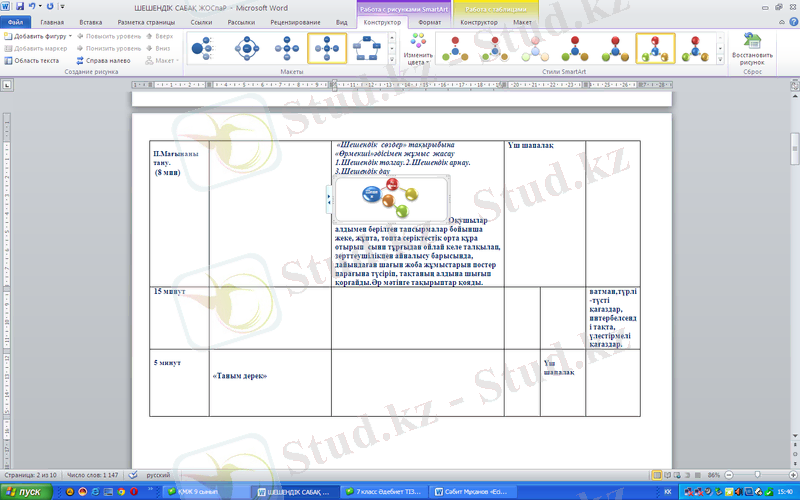This screenshot has height=500, width=800.
Task: Toggle the SmartArt text pane side arrow
Action: click(329, 201)
